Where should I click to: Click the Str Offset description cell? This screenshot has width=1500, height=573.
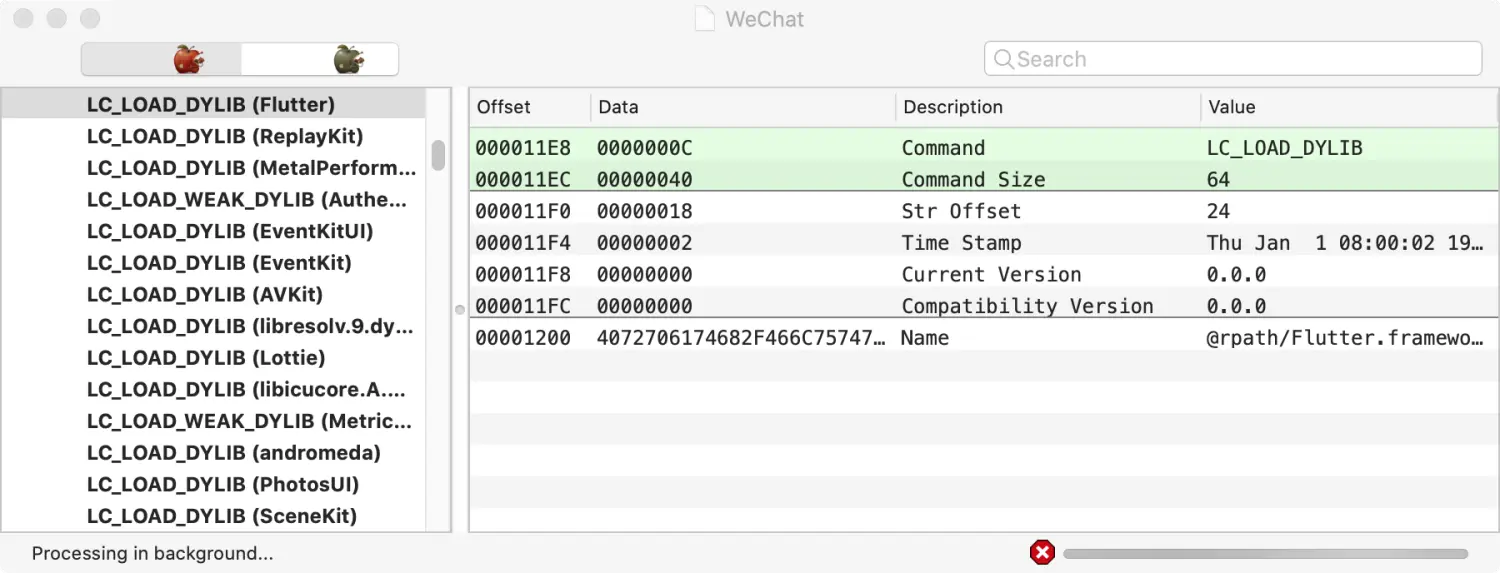pos(962,211)
